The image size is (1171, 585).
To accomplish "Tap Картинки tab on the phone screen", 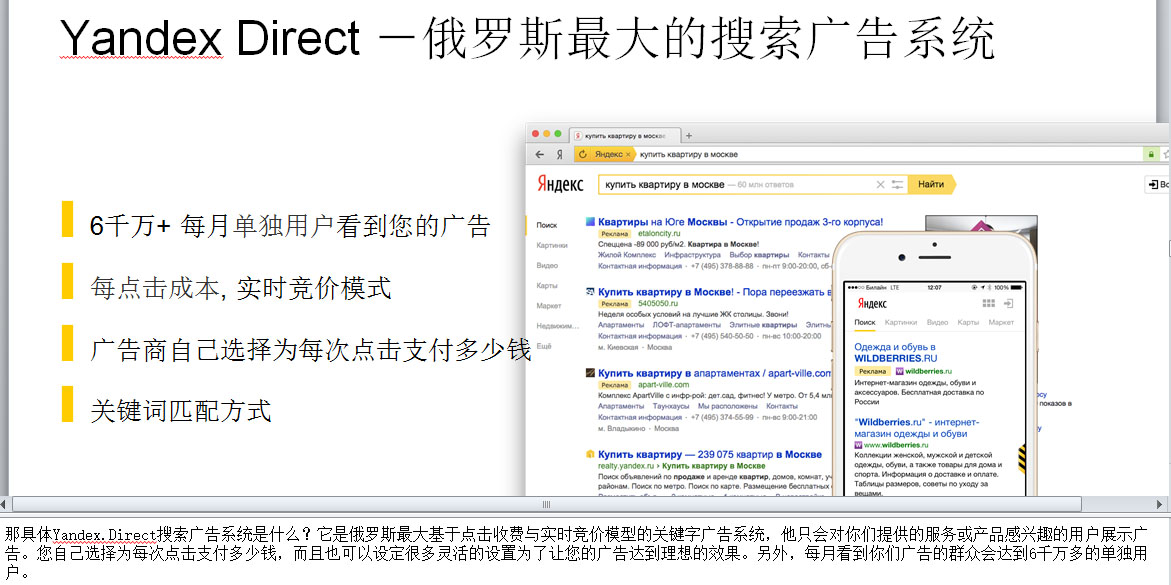I will [900, 322].
